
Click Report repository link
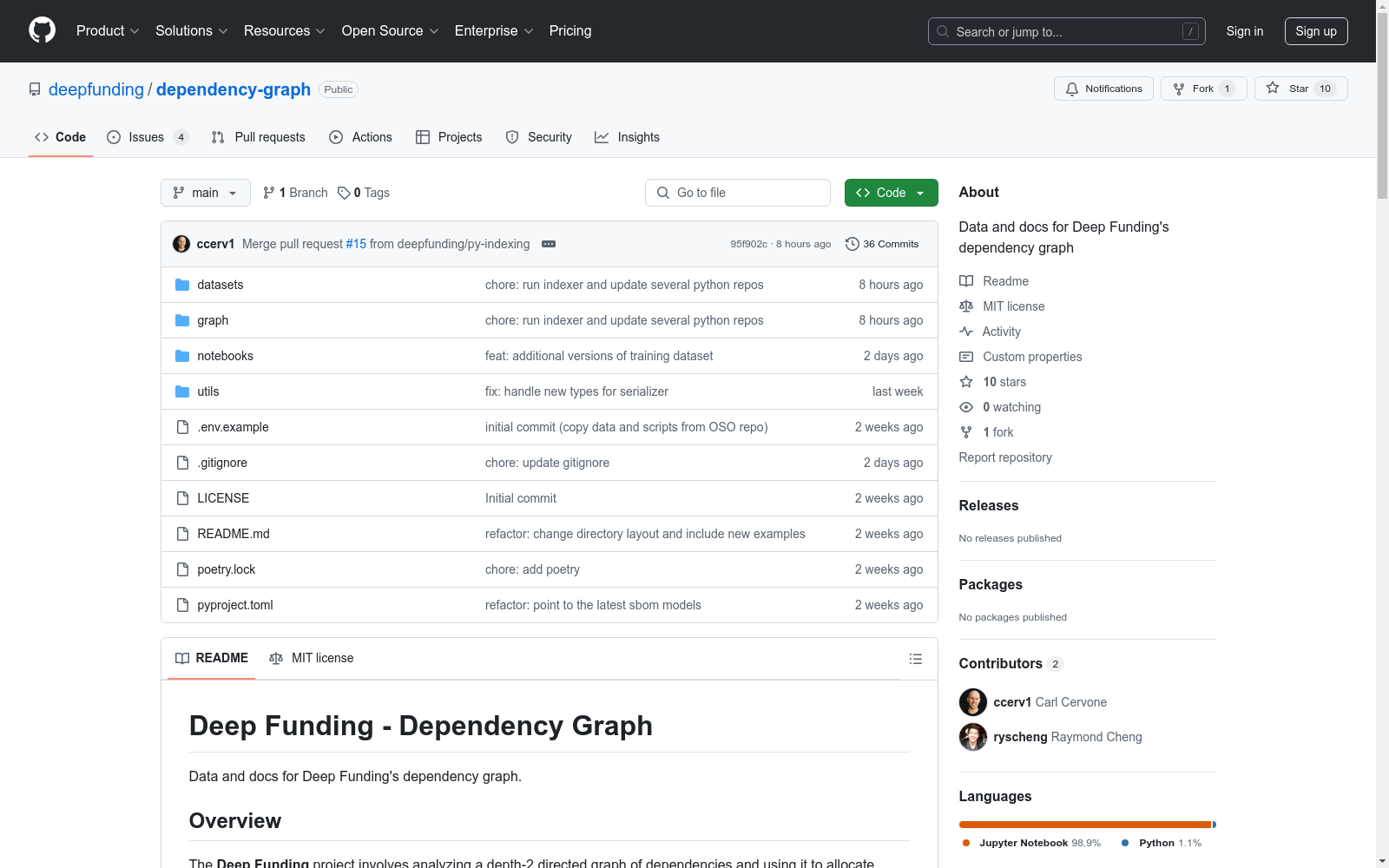[1005, 457]
